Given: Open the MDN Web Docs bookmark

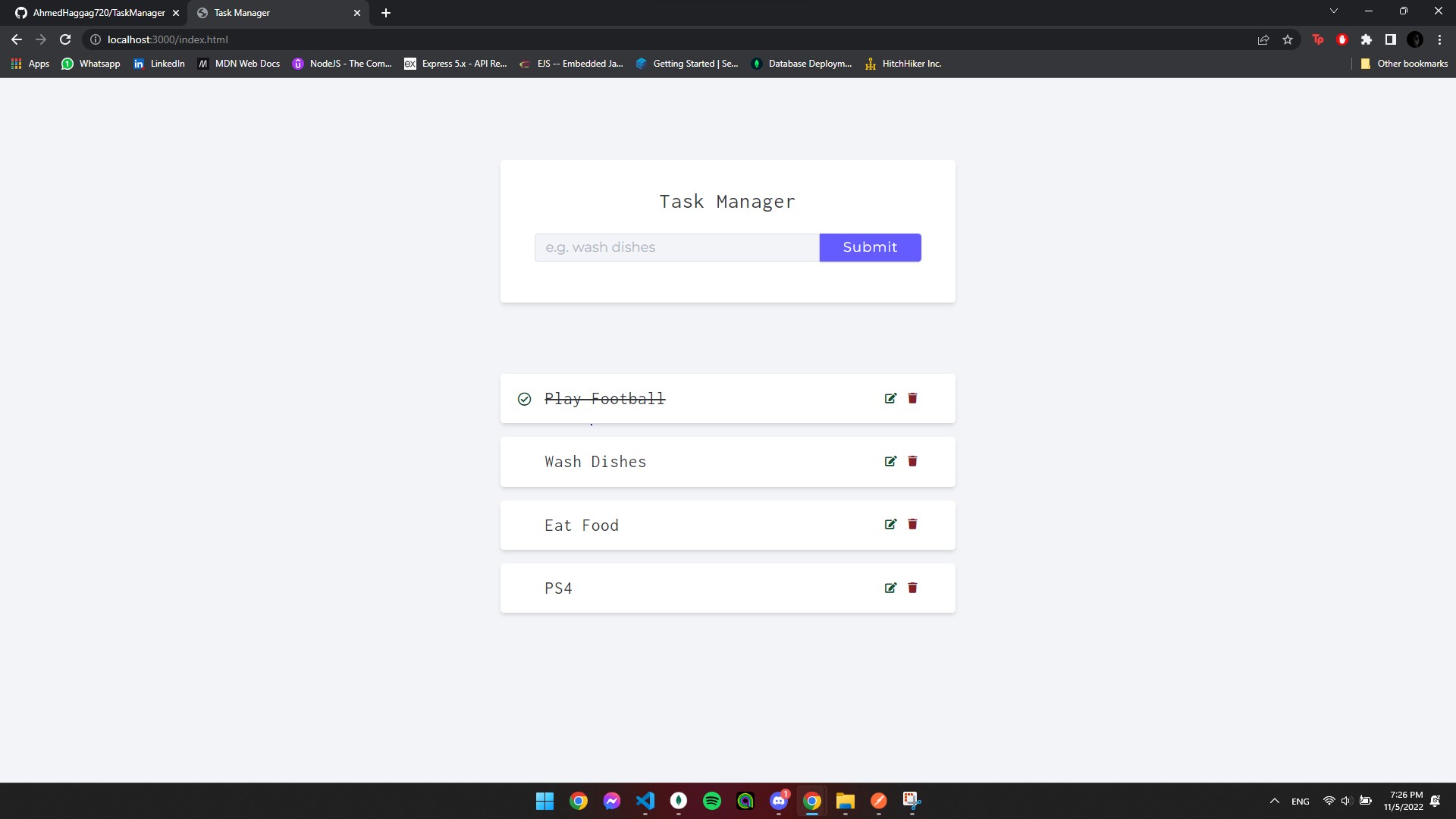Looking at the screenshot, I should click(x=239, y=64).
